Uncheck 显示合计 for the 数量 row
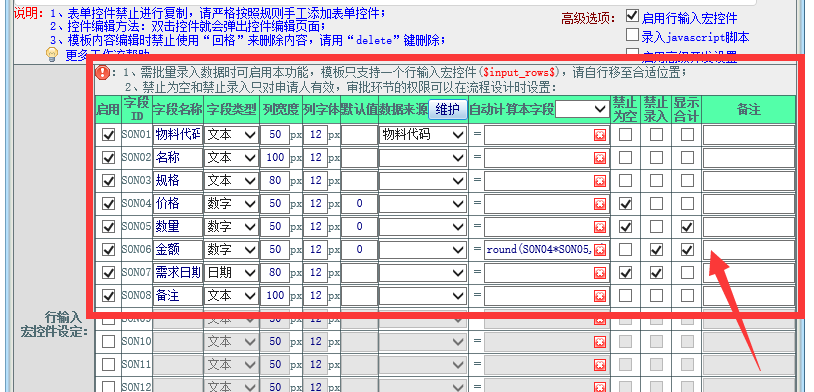This screenshot has height=392, width=814. click(x=687, y=227)
